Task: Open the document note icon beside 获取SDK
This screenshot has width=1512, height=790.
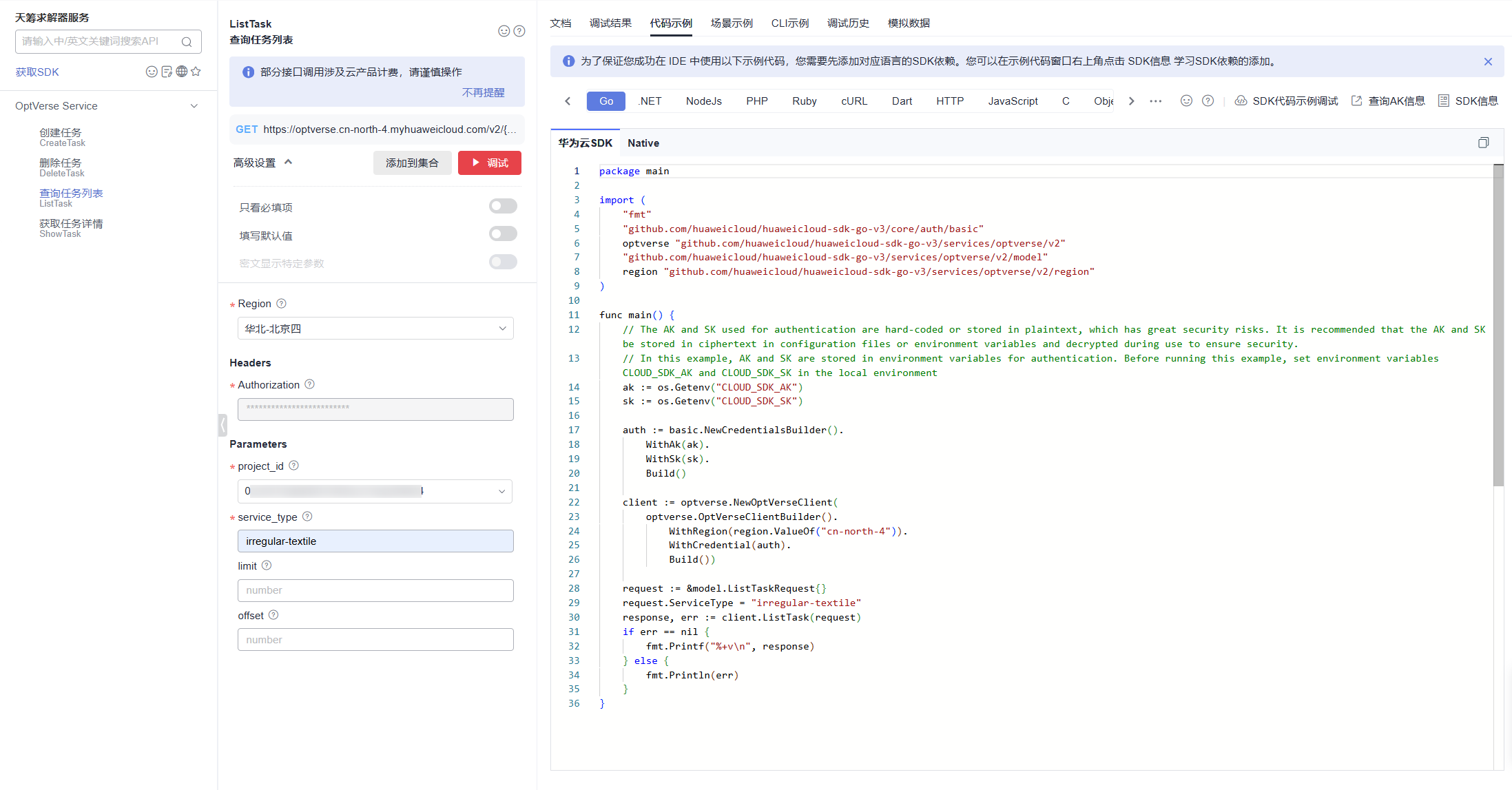Action: 167,72
